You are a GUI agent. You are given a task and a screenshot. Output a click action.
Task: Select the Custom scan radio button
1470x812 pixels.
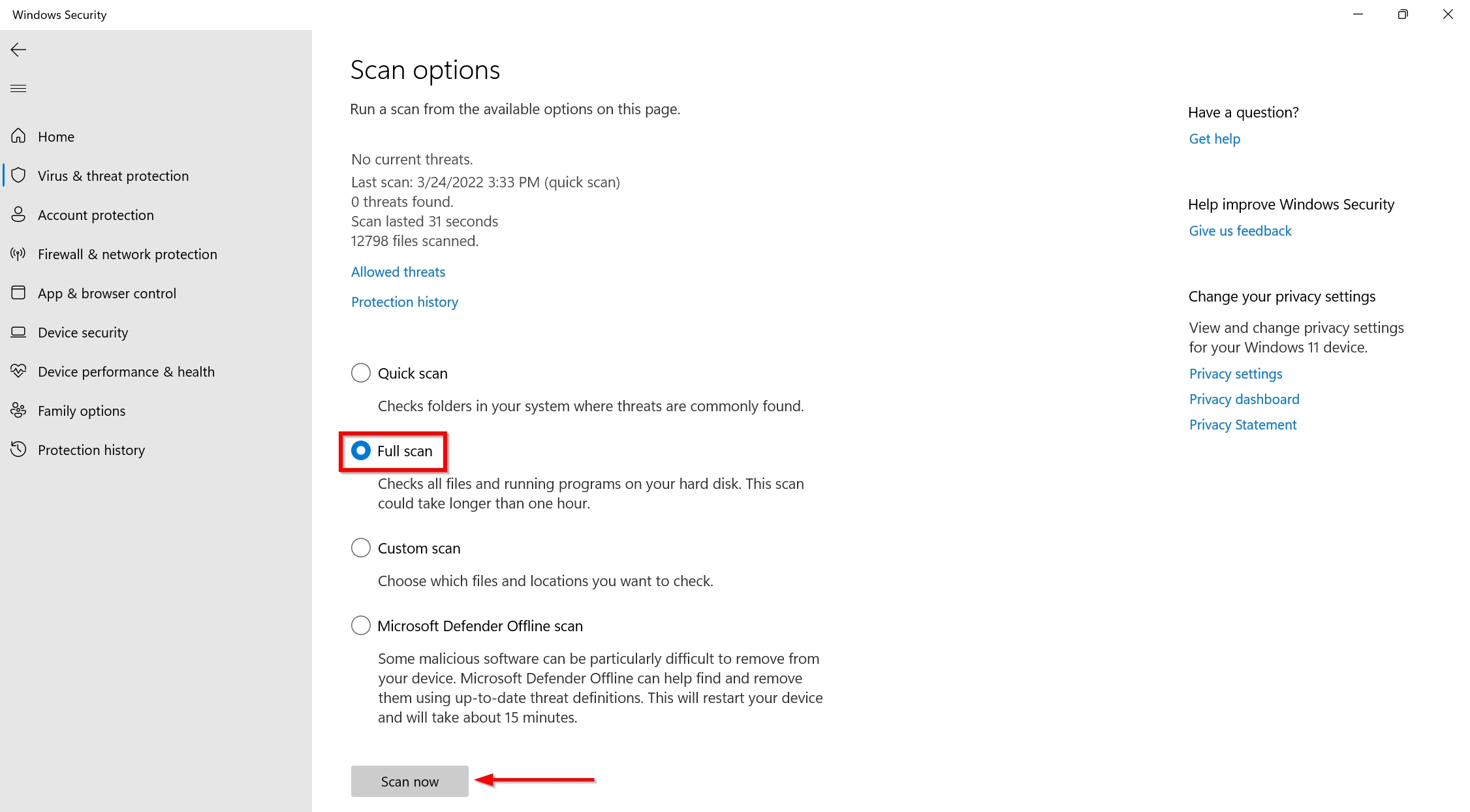[360, 548]
